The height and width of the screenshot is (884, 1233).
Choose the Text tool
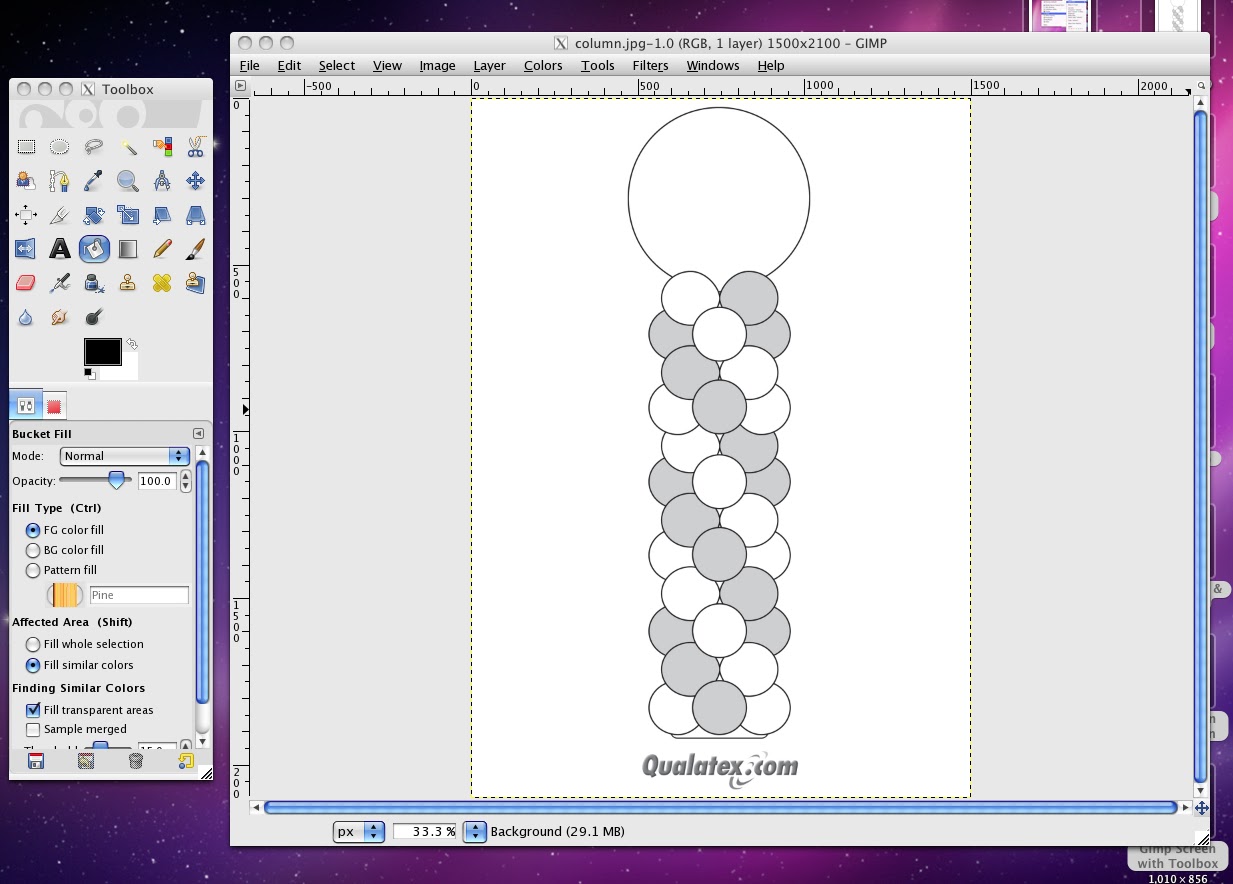[59, 249]
